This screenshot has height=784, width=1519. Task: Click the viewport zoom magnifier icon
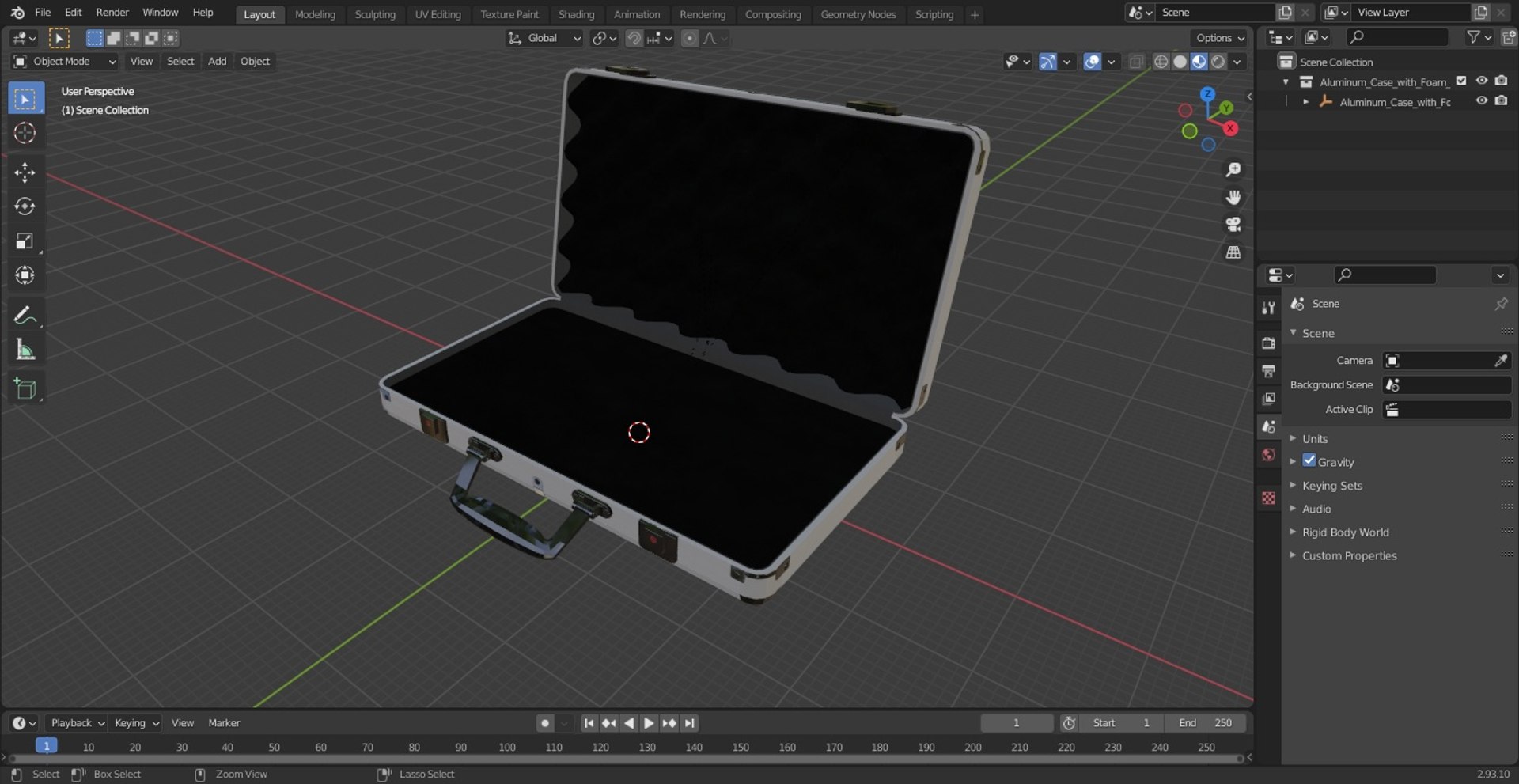coord(1233,170)
